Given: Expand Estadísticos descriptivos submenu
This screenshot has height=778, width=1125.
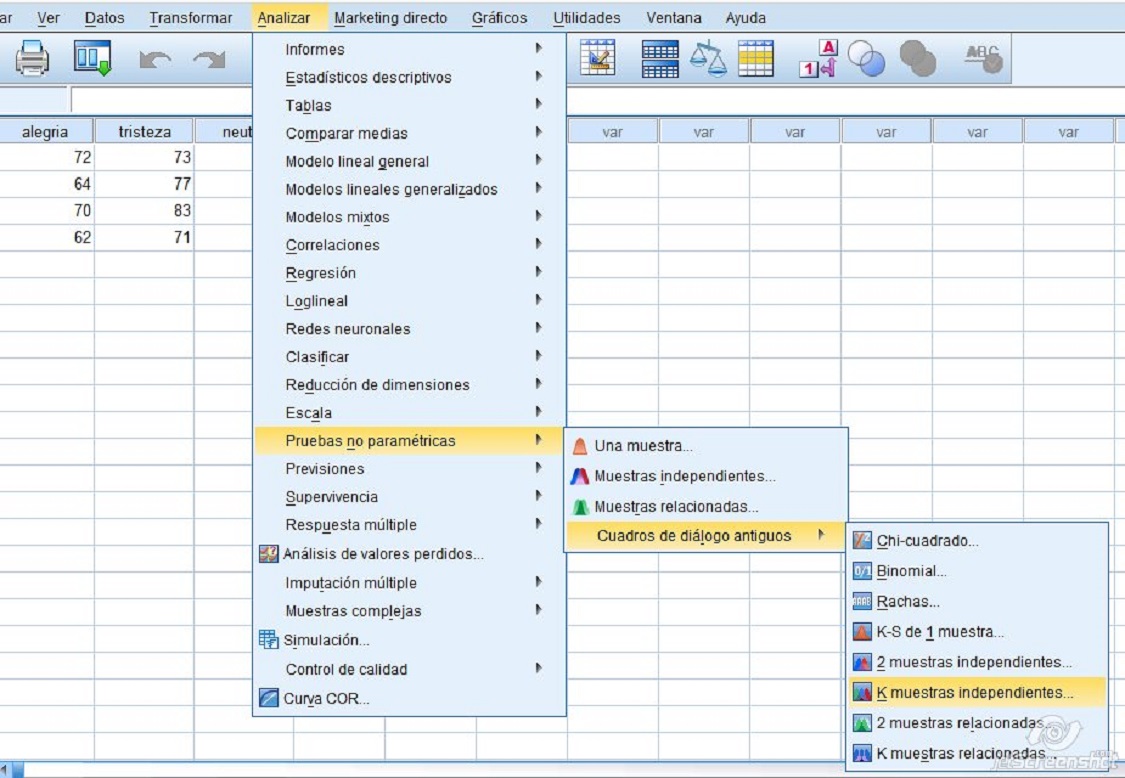Looking at the screenshot, I should pyautogui.click(x=409, y=77).
